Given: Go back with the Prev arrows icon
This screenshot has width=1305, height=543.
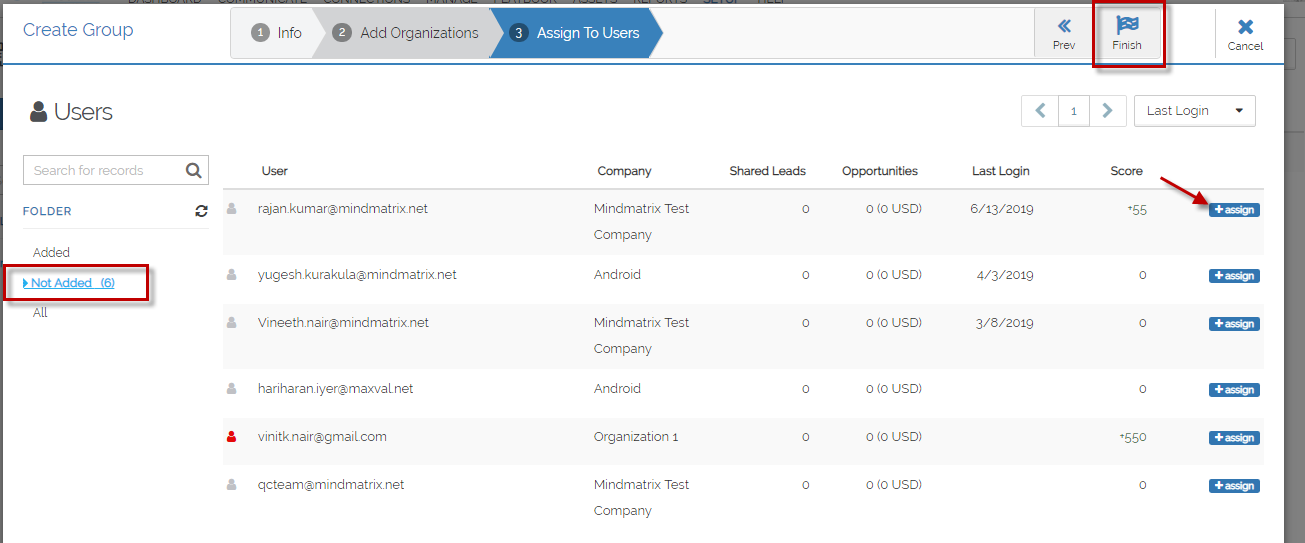Looking at the screenshot, I should 1064,26.
